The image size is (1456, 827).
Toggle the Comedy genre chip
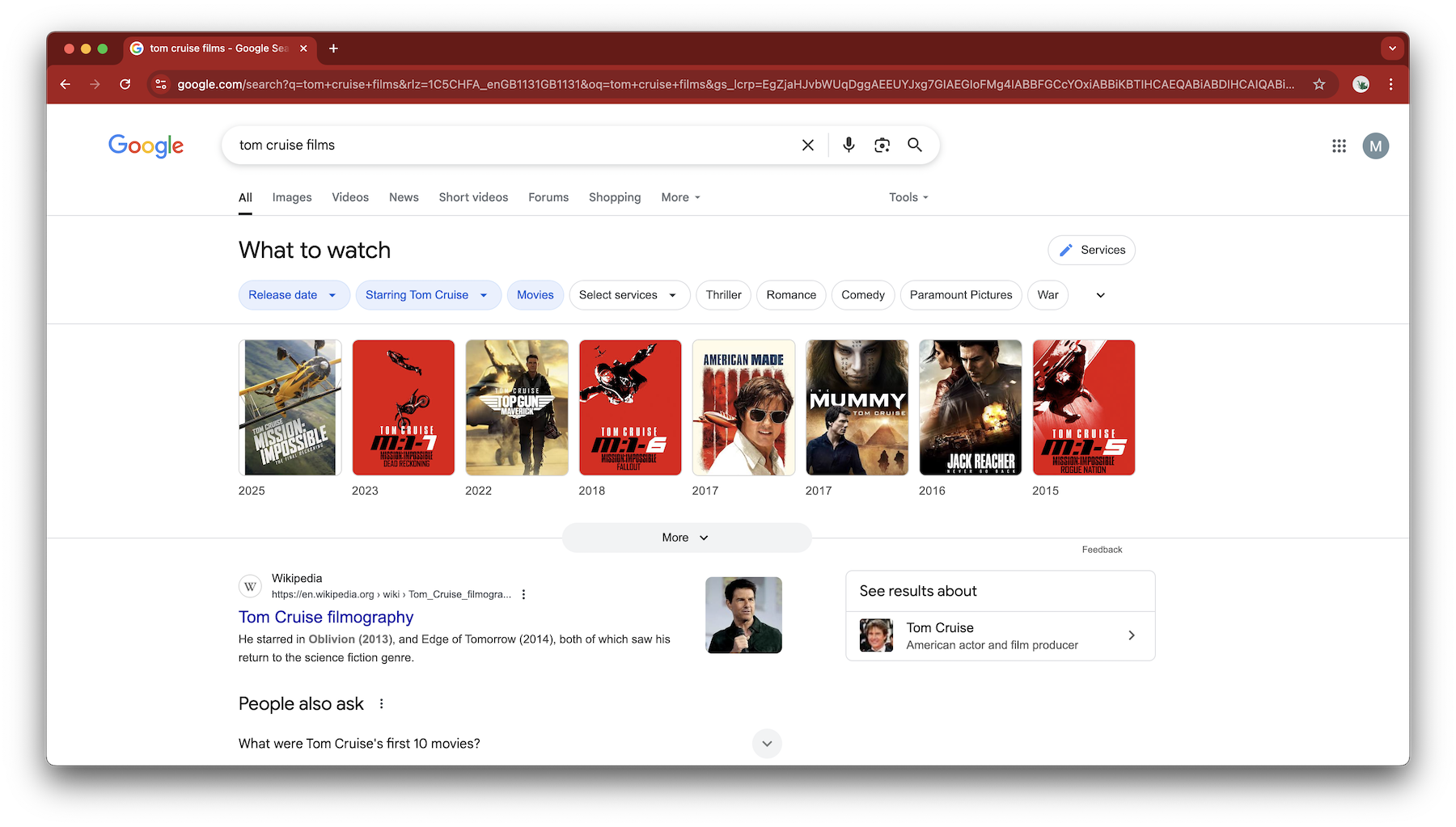[x=863, y=295]
